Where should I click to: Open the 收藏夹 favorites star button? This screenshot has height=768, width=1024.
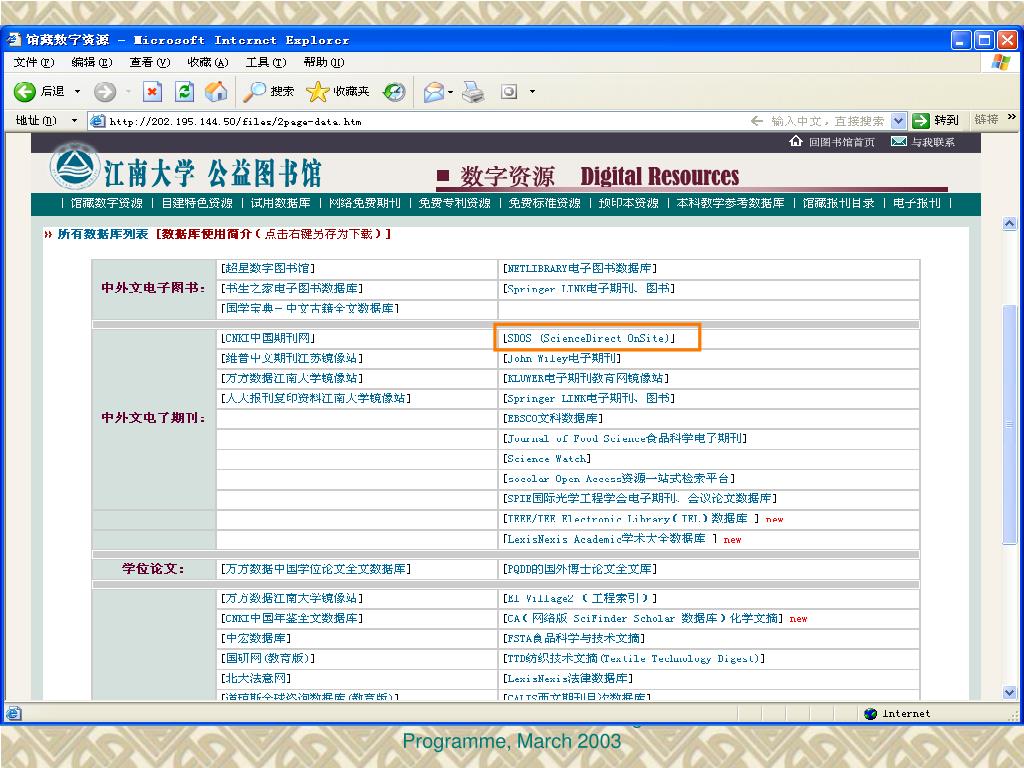coord(338,91)
